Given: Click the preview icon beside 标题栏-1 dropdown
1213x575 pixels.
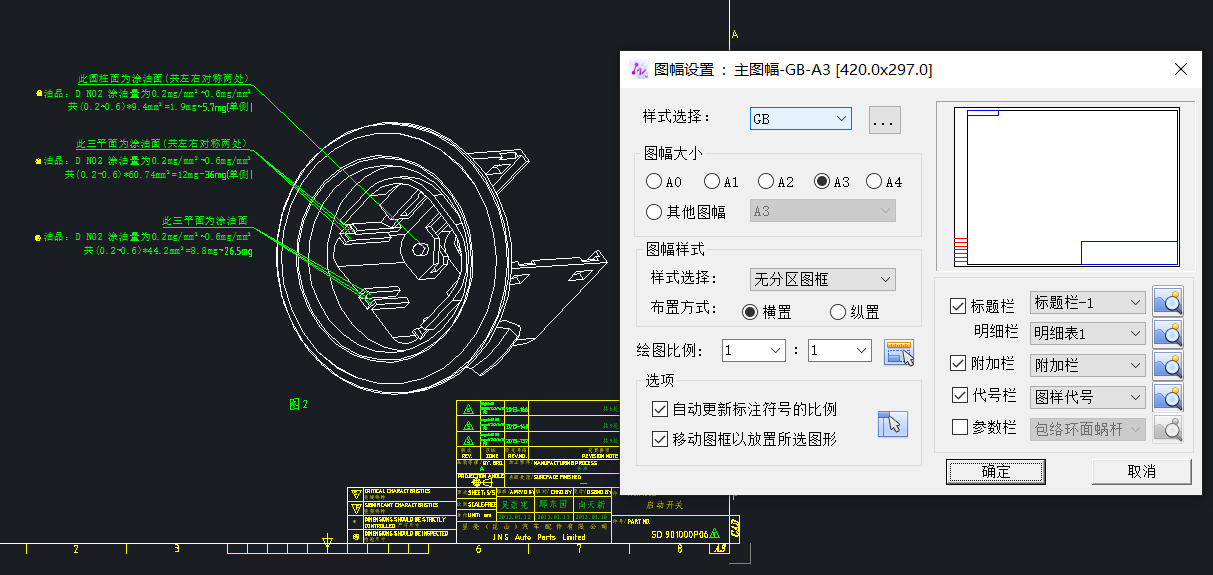Looking at the screenshot, I should (1168, 302).
